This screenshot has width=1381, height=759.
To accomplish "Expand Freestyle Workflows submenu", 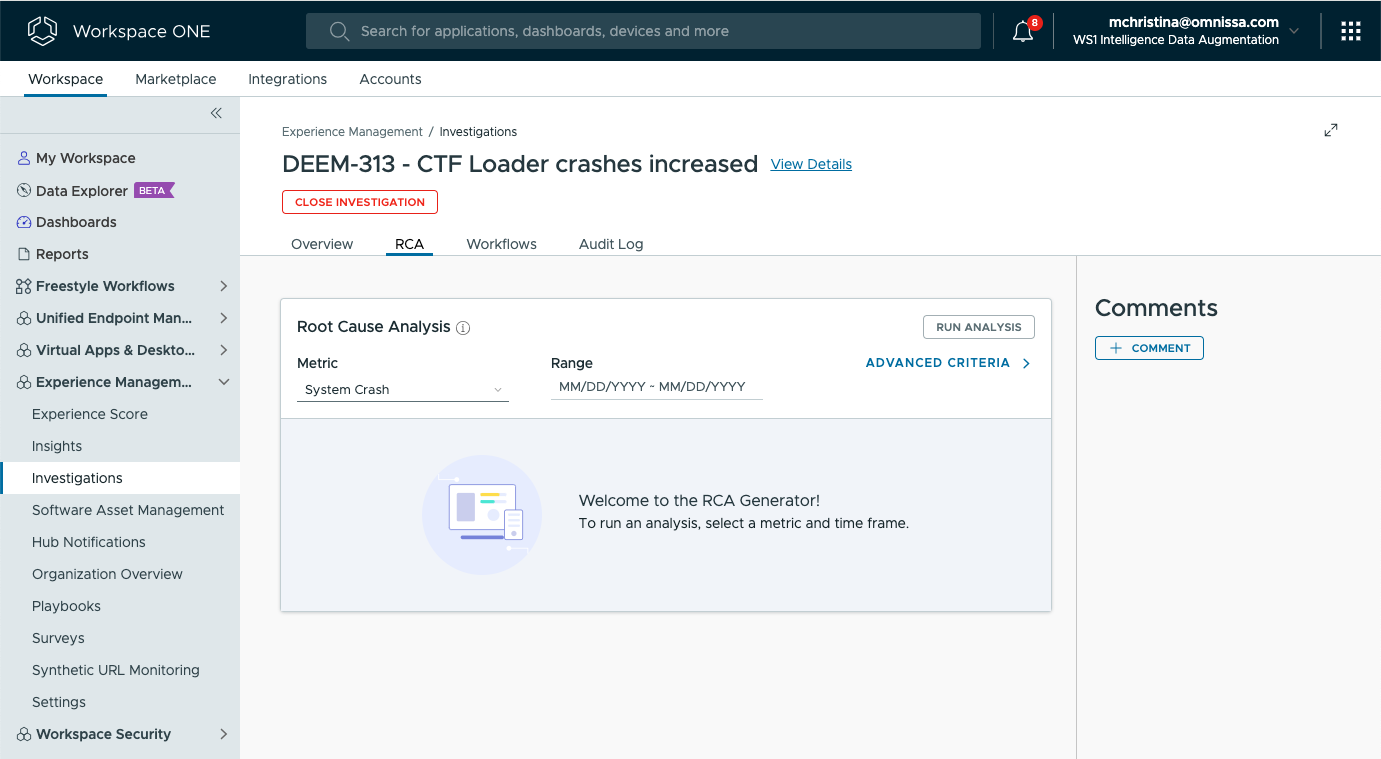I will (x=224, y=286).
